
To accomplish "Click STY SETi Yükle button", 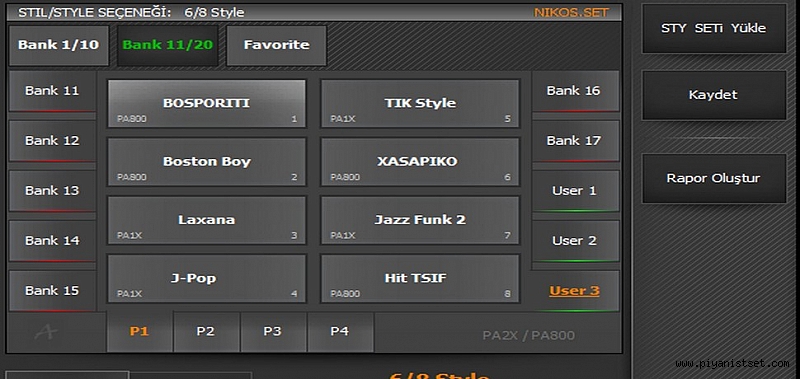I will [713, 29].
